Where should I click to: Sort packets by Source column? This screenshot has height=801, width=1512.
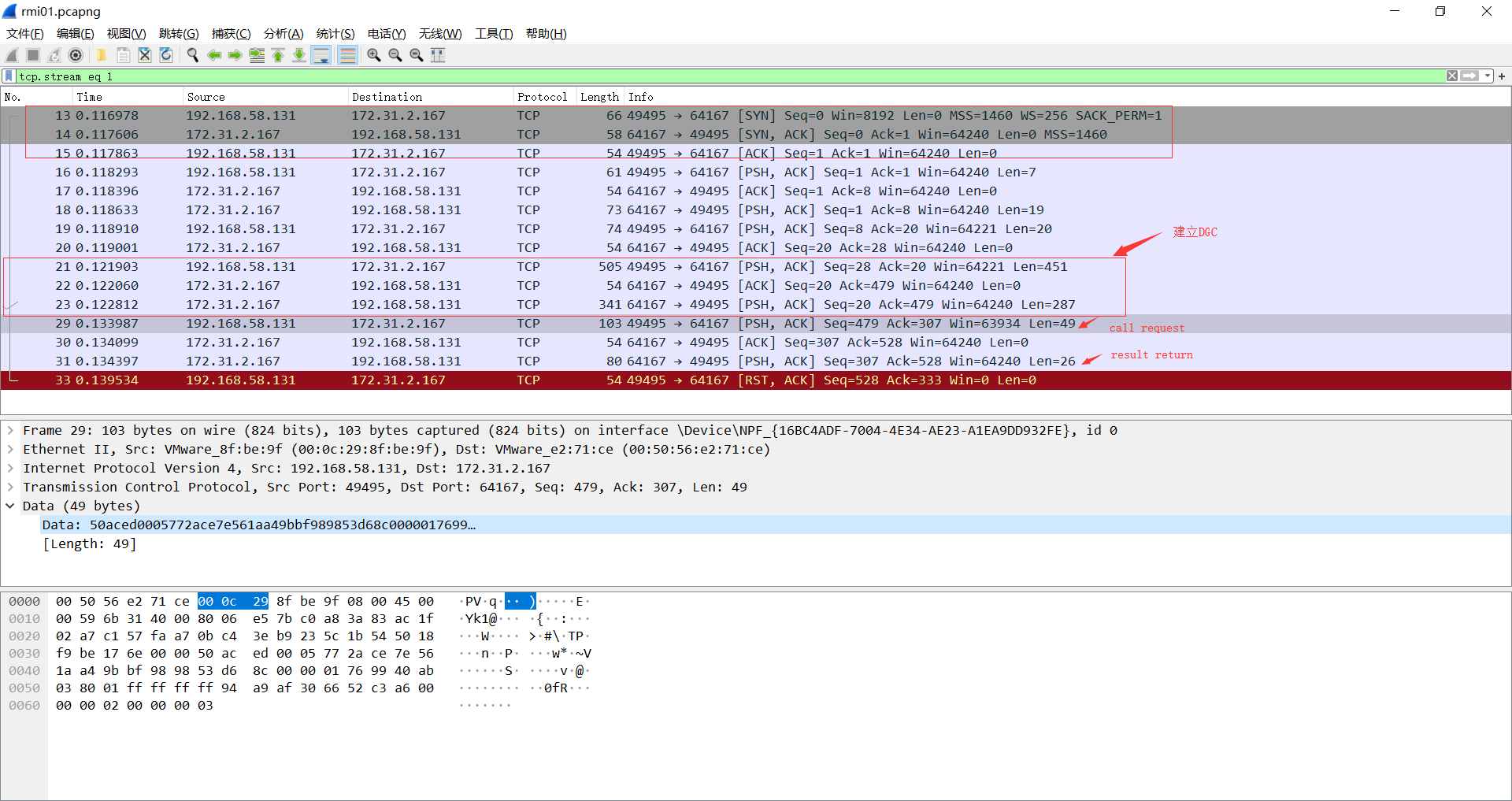click(x=265, y=97)
